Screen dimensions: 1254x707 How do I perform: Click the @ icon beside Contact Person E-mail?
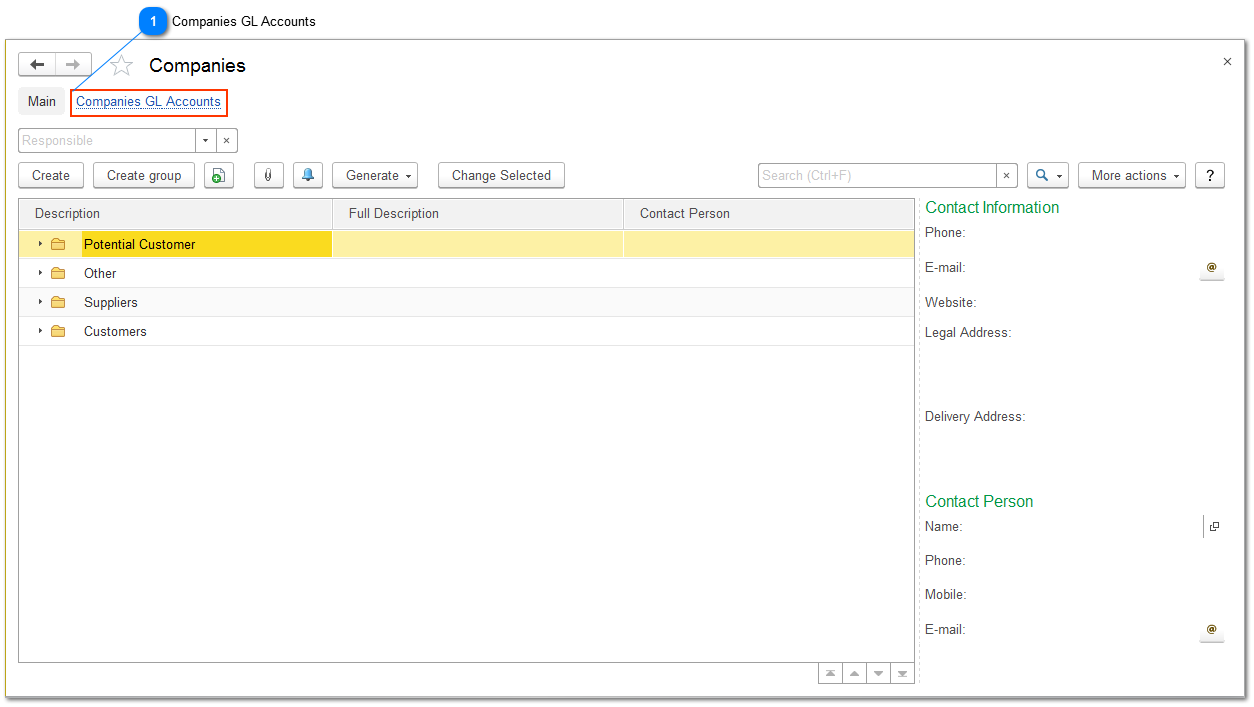[1211, 631]
